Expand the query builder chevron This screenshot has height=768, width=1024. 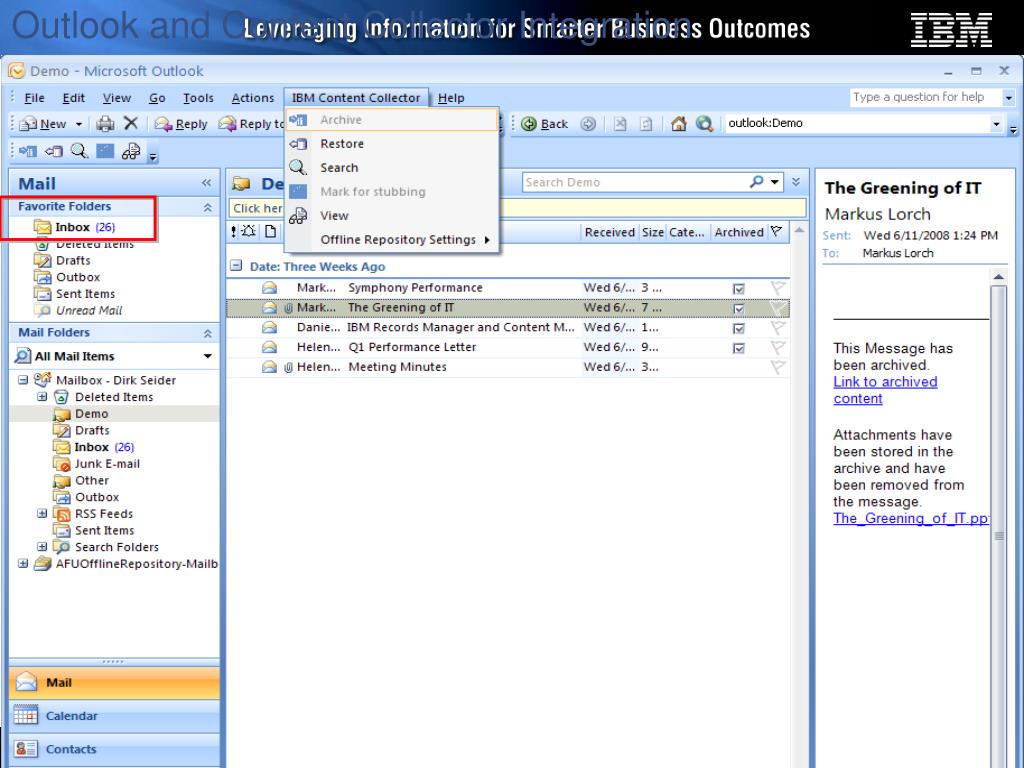796,182
